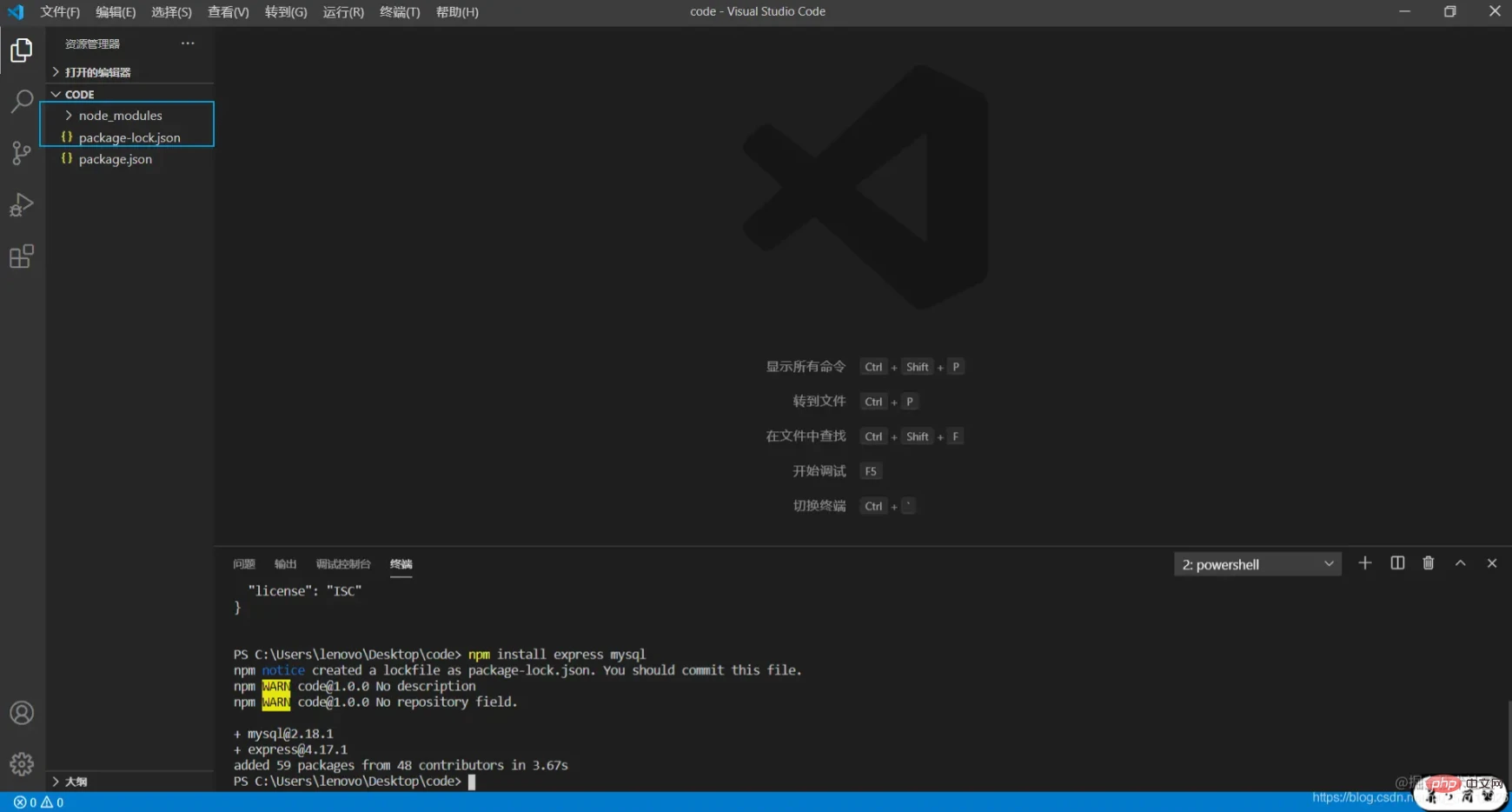Click the 开始调试 shortcut hint
The width and height of the screenshot is (1512, 812).
(x=819, y=471)
